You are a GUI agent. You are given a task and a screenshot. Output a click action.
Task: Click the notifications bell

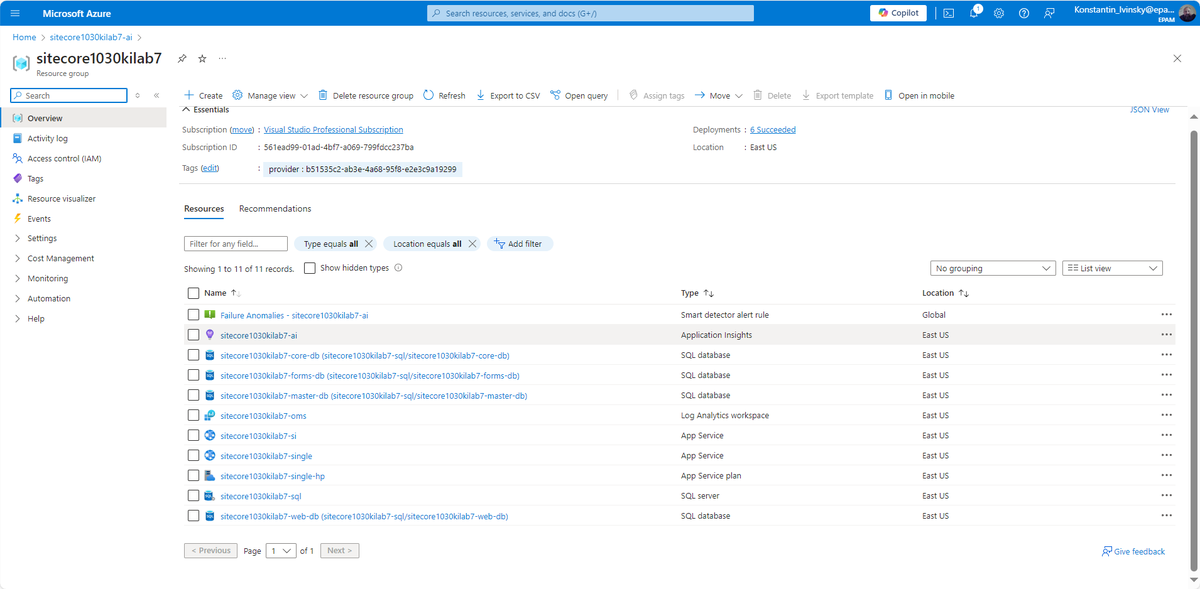[973, 12]
